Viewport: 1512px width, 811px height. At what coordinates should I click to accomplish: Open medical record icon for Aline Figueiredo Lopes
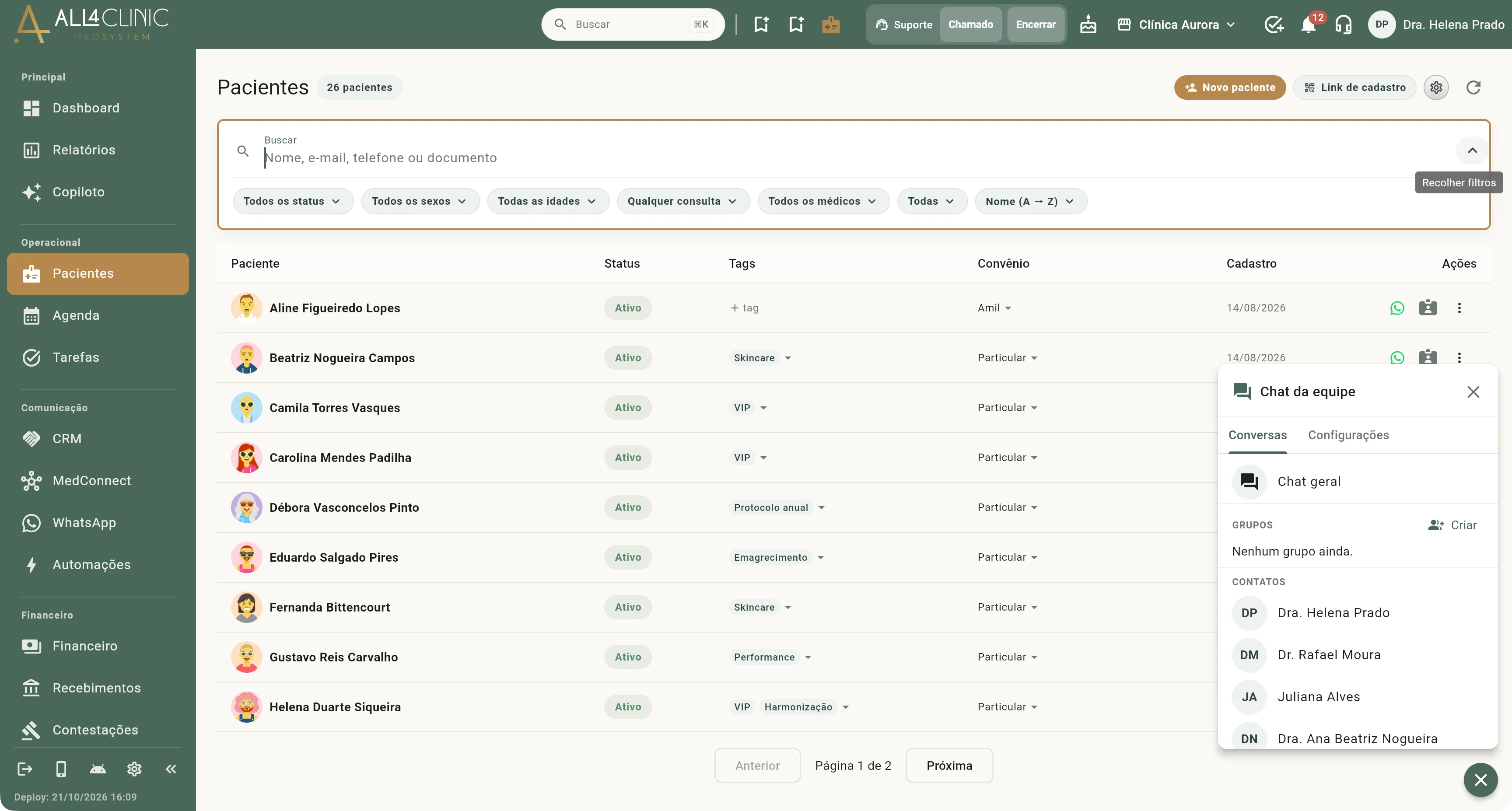[x=1428, y=308]
